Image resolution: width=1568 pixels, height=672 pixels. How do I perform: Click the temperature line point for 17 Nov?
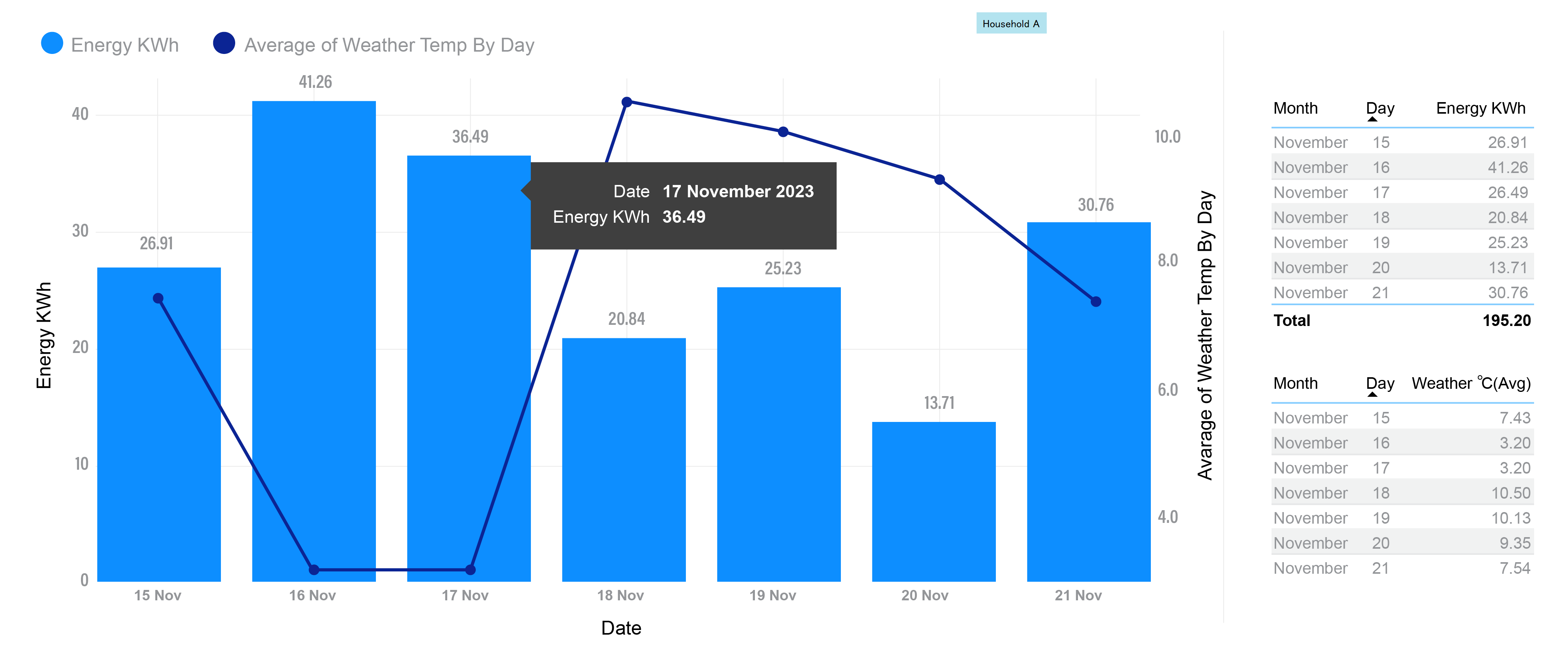pyautogui.click(x=470, y=570)
